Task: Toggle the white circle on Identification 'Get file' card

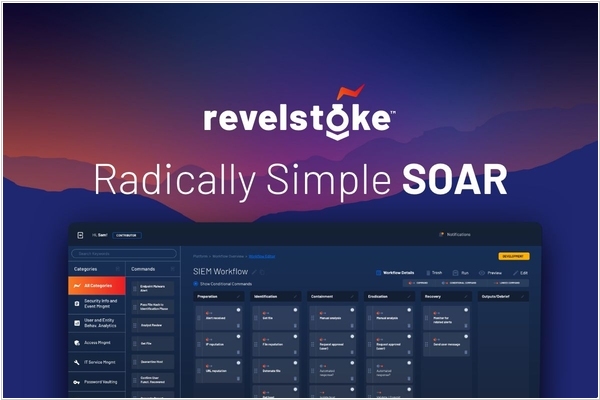Action: (295, 310)
